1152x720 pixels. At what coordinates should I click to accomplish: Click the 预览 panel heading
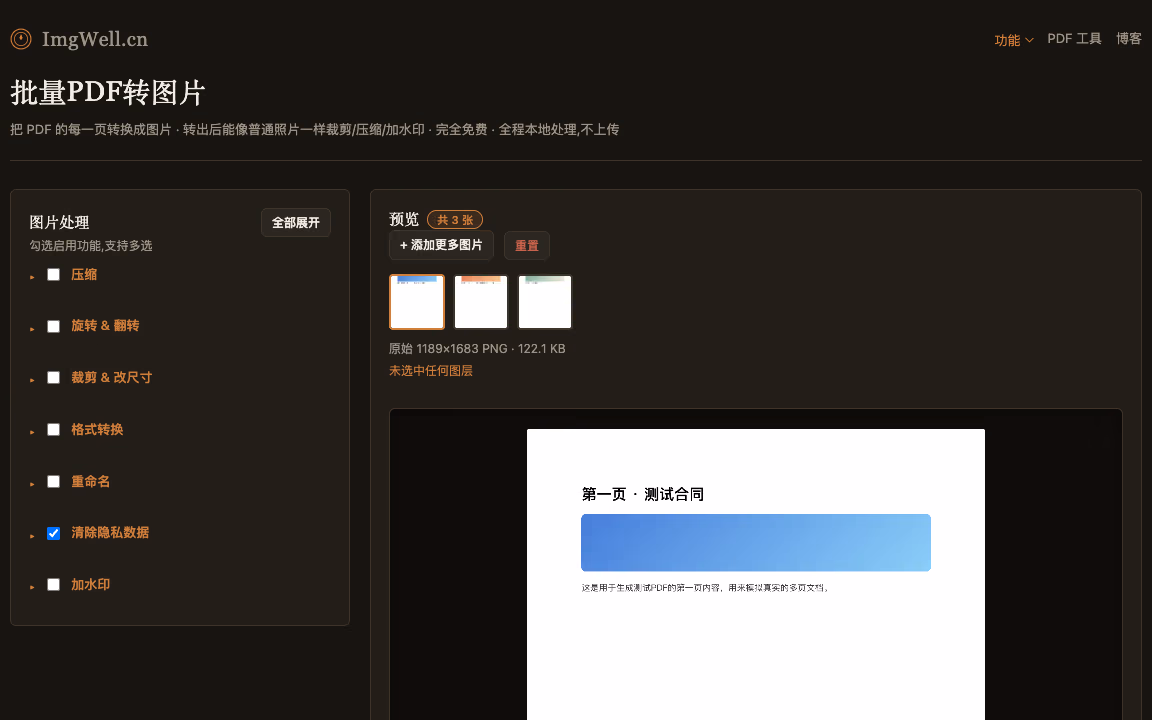(404, 220)
